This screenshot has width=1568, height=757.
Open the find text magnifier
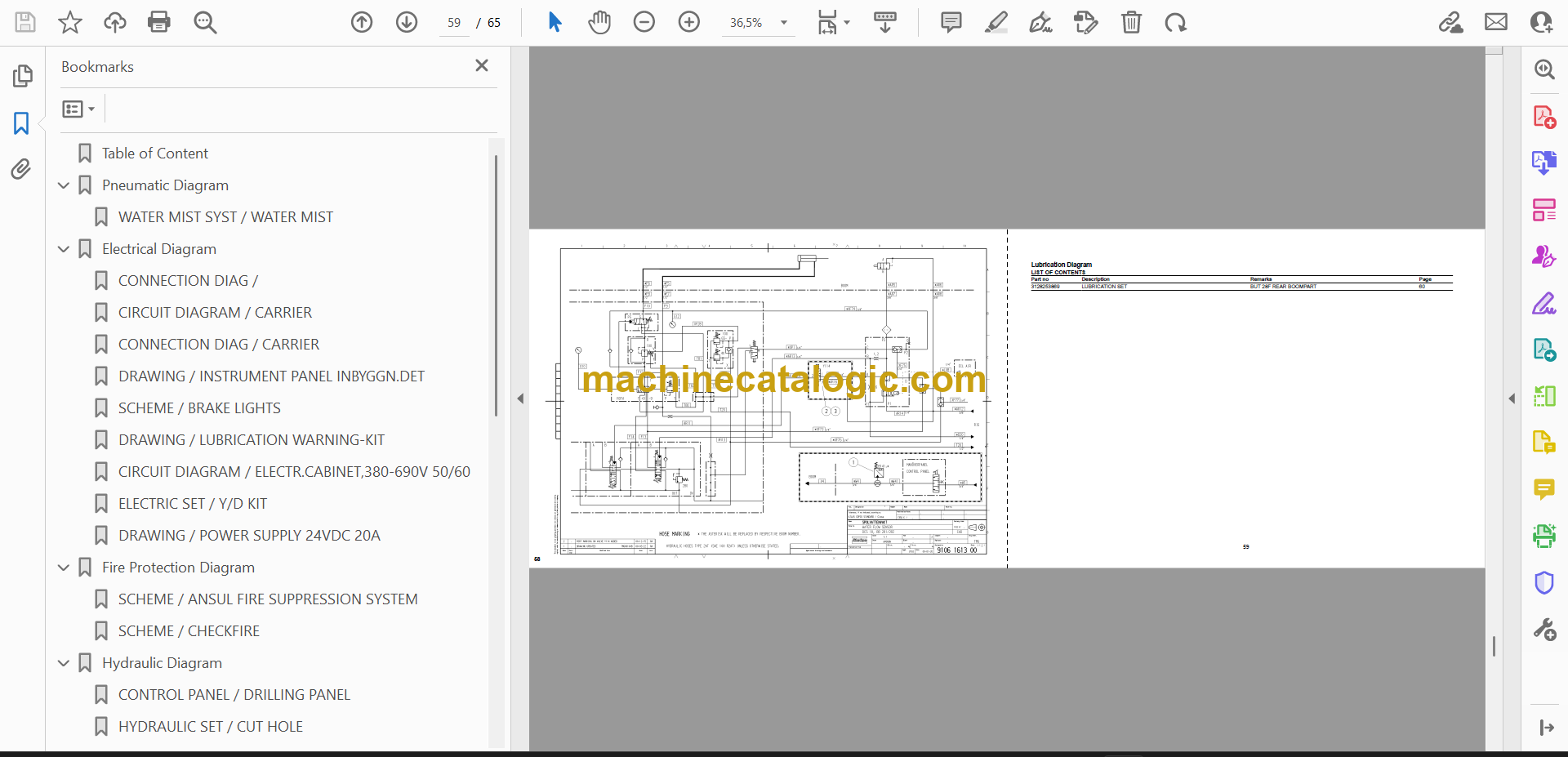(x=205, y=22)
